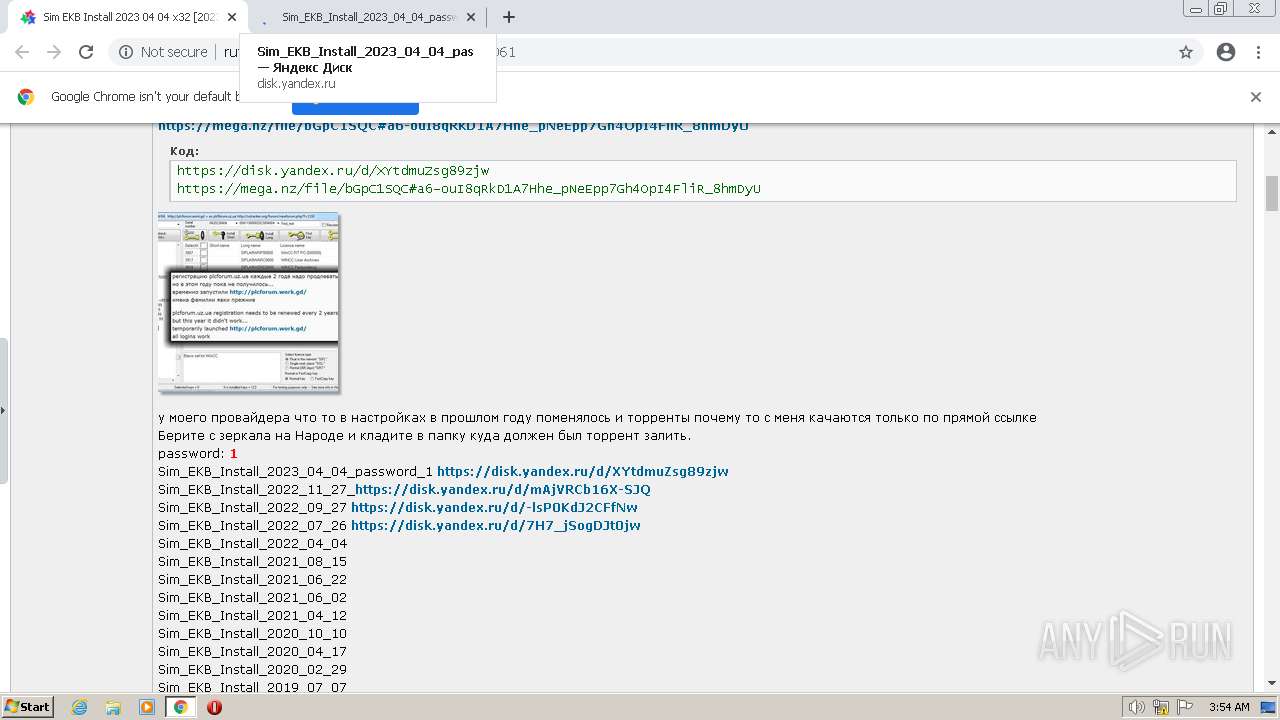Click the text Sim_EKB_Install_2021_06_22
This screenshot has width=1280, height=720.
[x=252, y=580]
